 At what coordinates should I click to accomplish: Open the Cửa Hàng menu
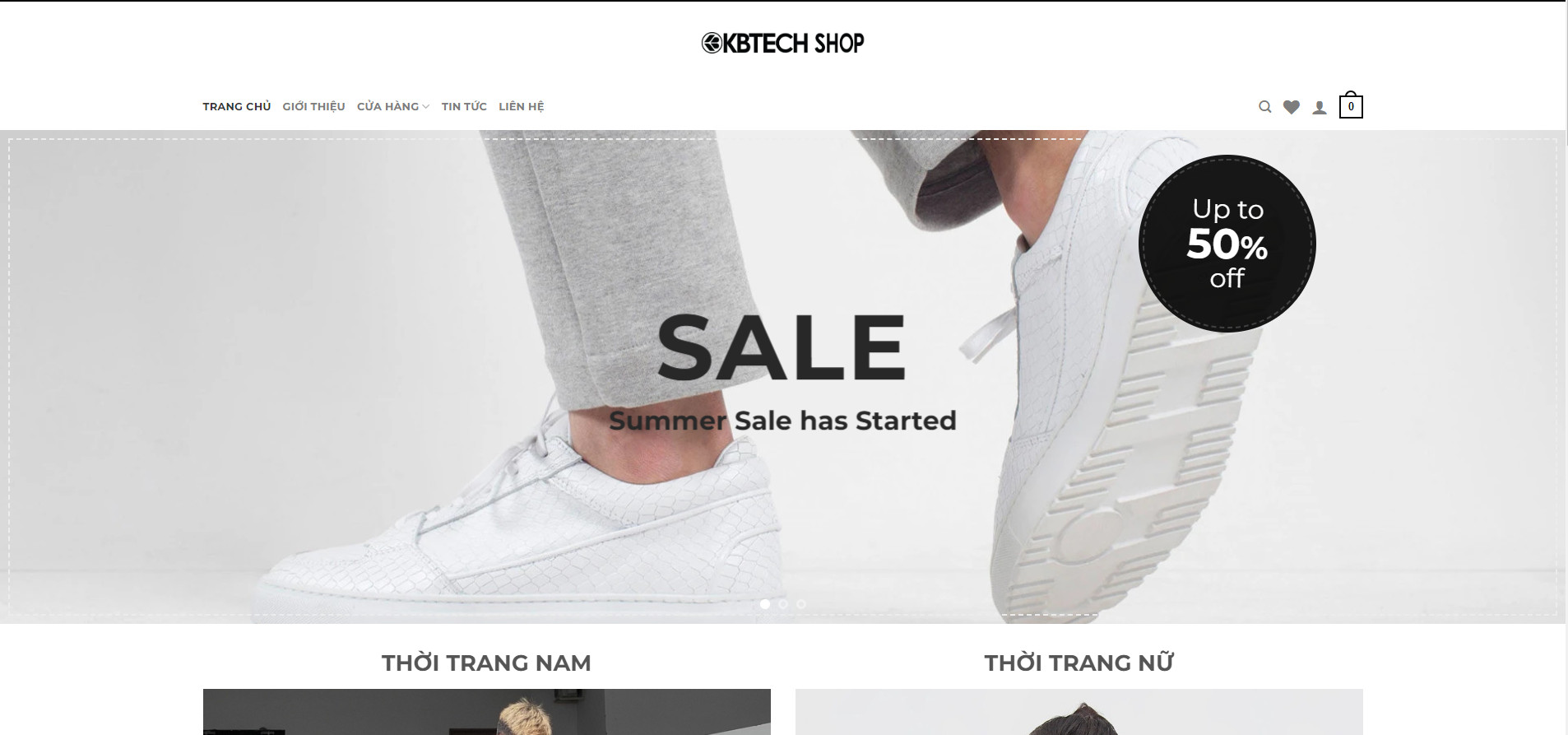click(387, 107)
